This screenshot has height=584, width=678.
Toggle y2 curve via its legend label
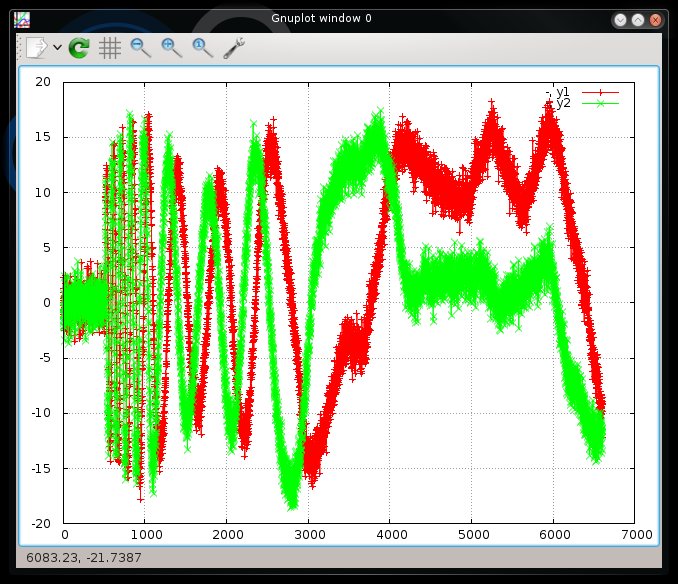tap(562, 103)
